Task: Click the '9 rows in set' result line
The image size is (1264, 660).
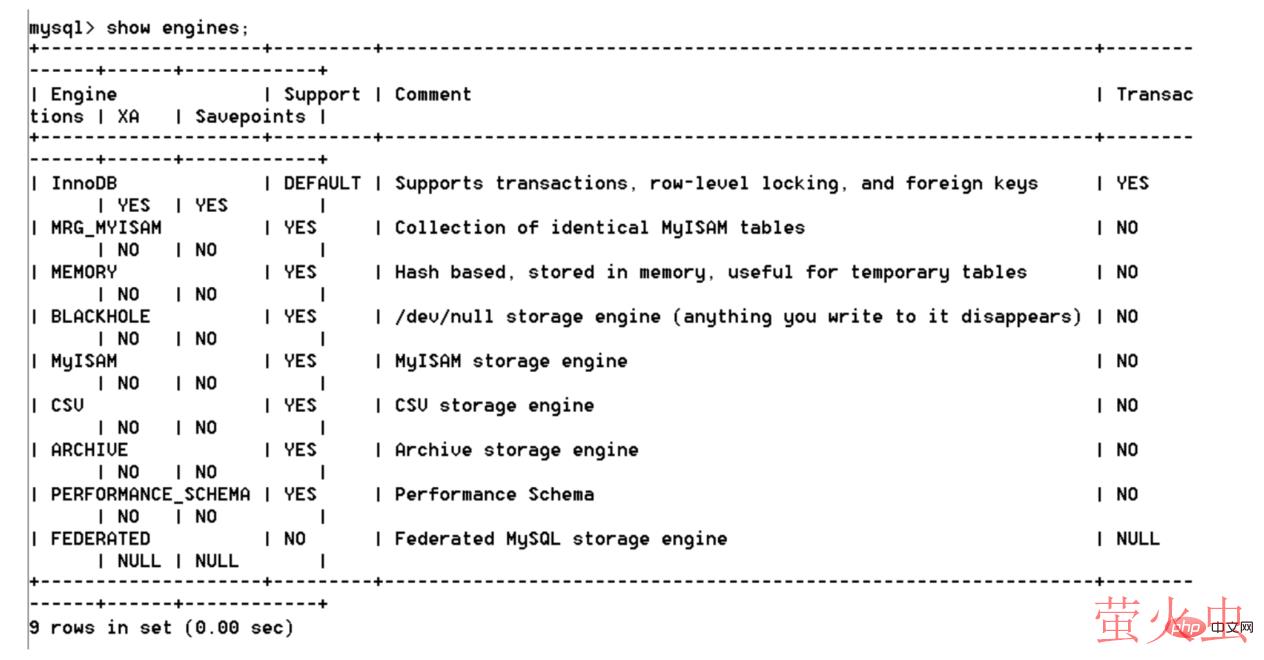Action: coord(161,628)
